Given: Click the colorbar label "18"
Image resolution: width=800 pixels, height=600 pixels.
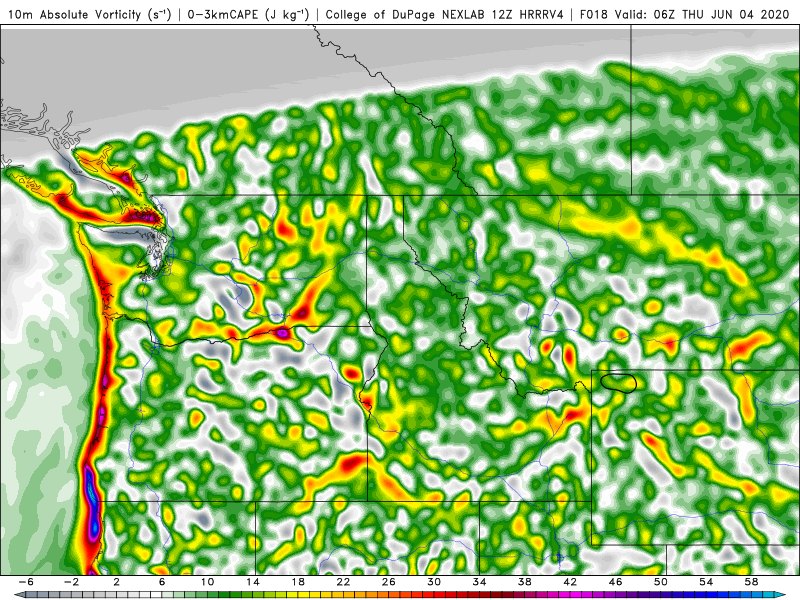Looking at the screenshot, I should point(298,582).
